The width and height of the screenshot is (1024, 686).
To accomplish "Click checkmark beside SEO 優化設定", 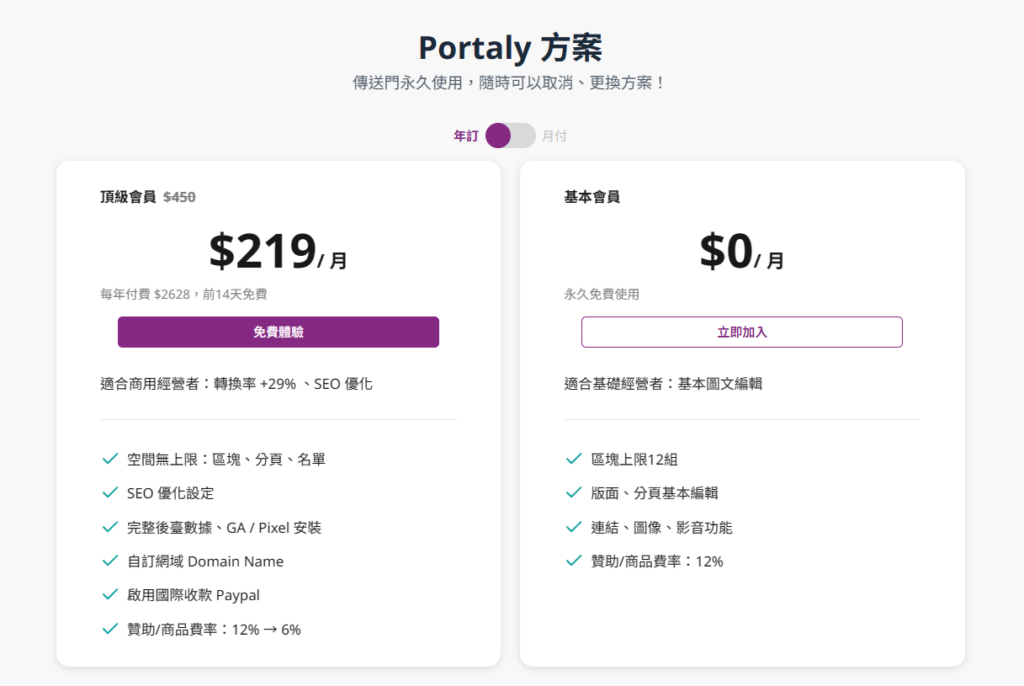I will (110, 493).
